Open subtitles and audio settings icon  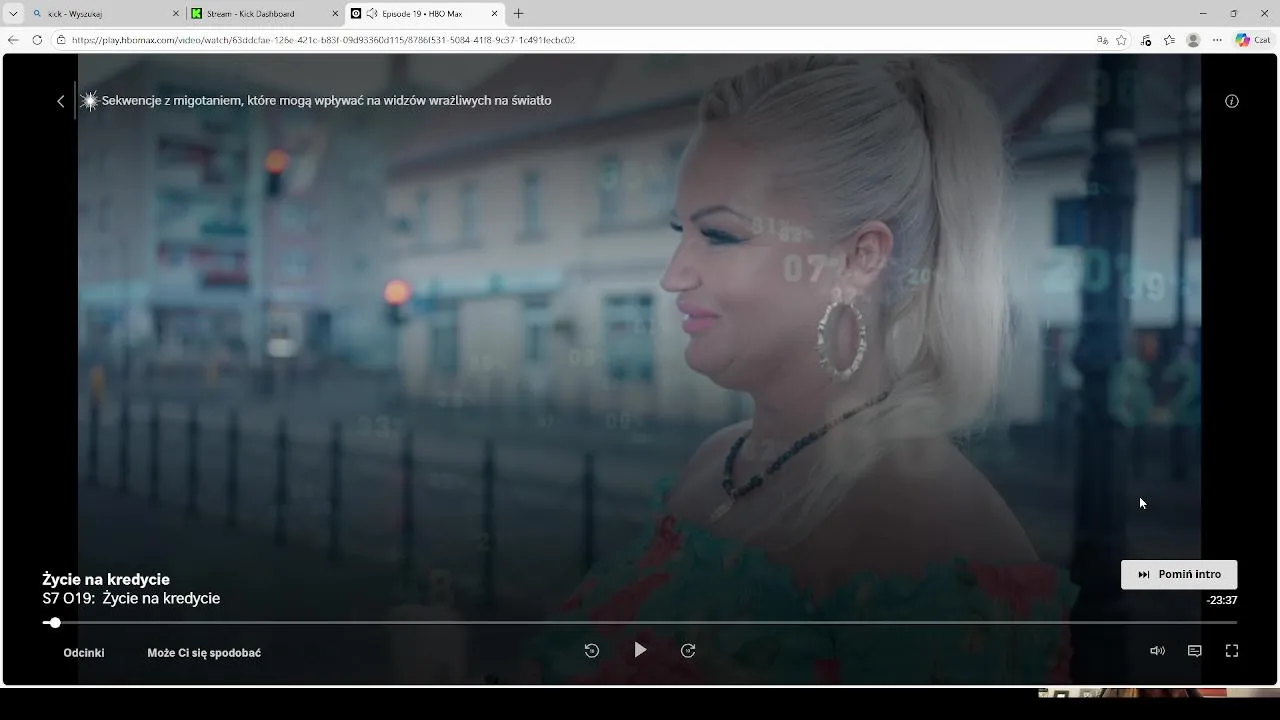pos(1194,651)
